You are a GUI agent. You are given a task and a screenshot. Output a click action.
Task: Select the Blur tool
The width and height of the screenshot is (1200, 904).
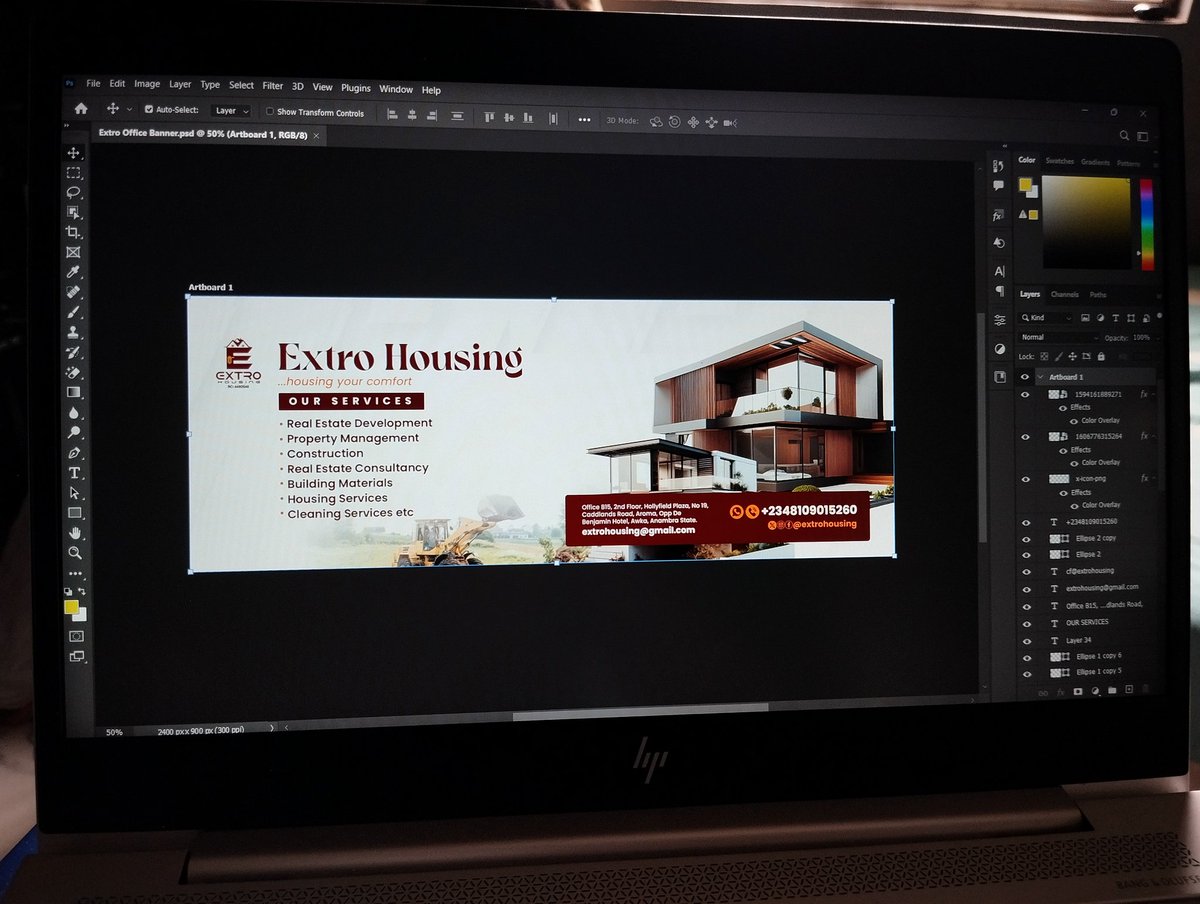pyautogui.click(x=74, y=412)
